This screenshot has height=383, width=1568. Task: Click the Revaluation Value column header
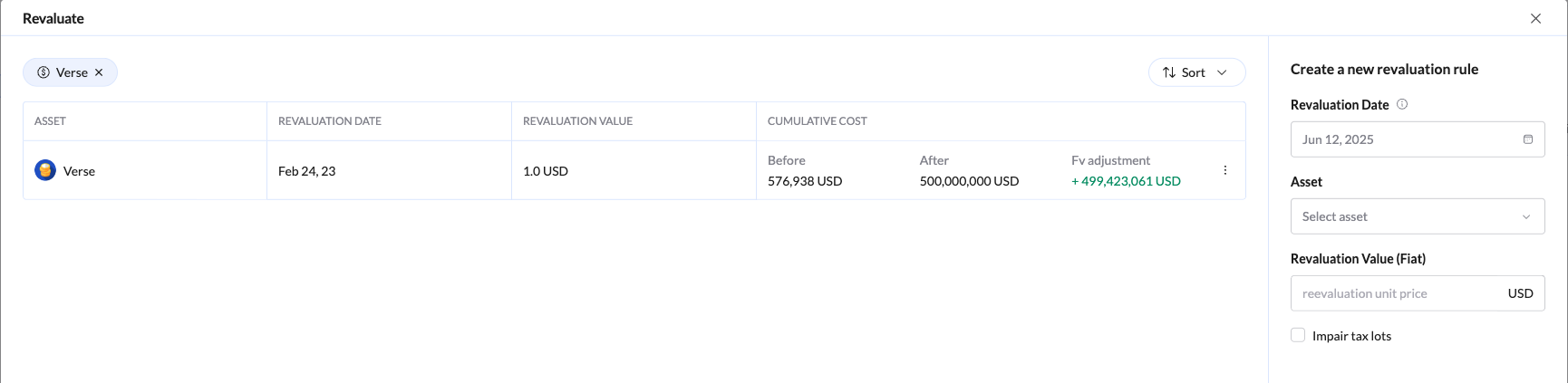(x=578, y=121)
